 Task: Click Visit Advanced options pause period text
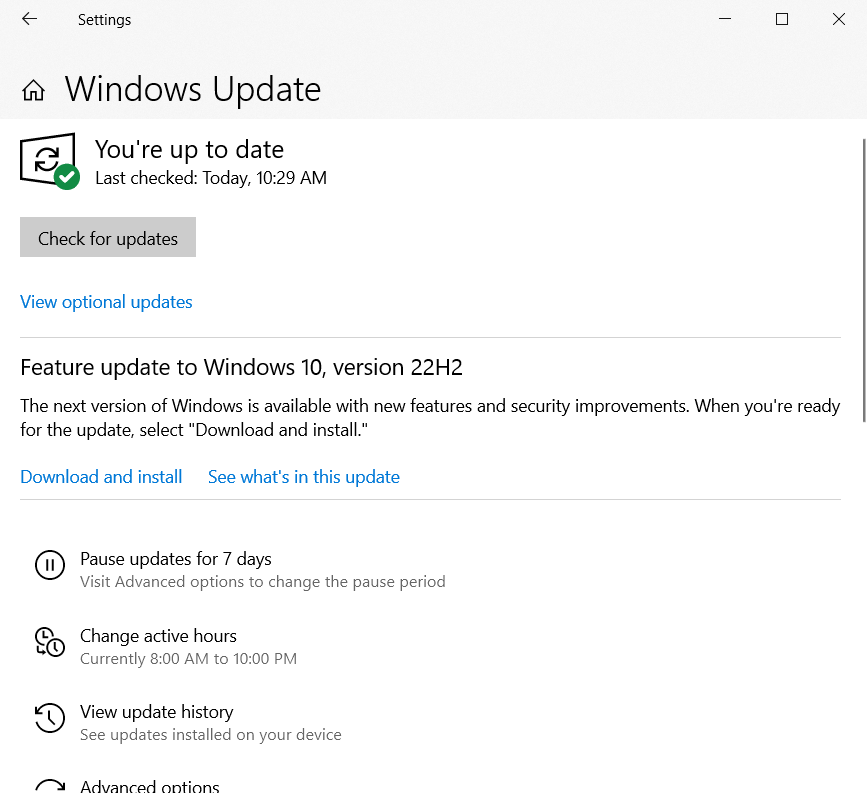click(x=263, y=582)
